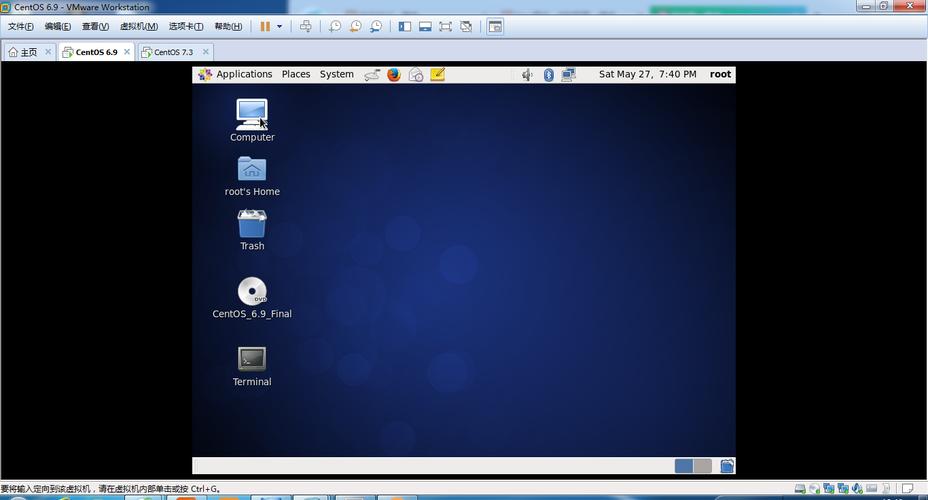Open the root user menu in panel

(x=720, y=75)
